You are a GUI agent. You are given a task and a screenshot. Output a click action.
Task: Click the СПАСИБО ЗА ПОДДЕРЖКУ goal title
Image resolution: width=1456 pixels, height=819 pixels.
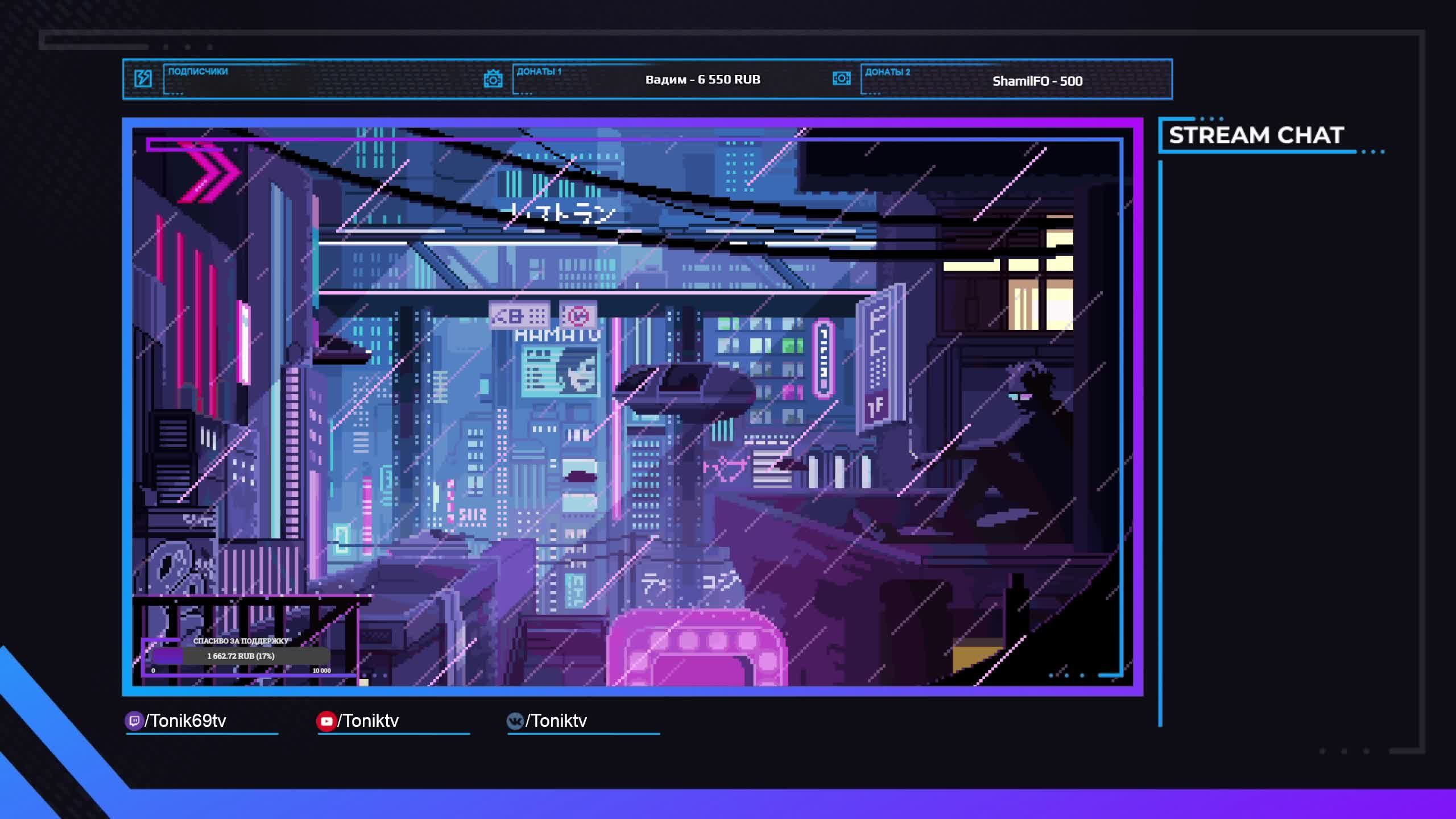(x=241, y=641)
